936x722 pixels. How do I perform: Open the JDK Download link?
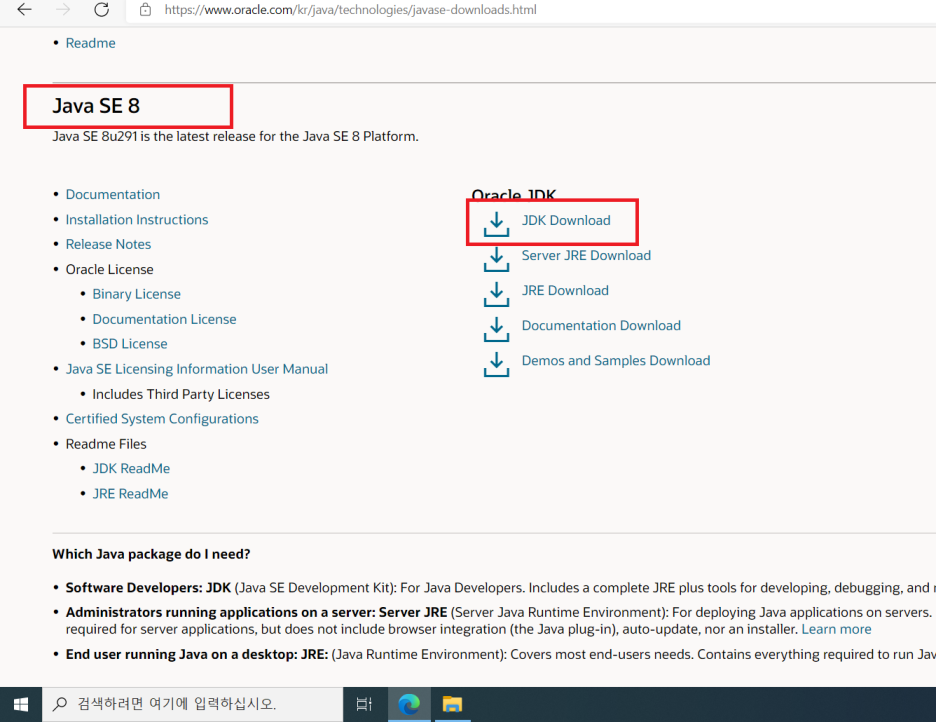(566, 220)
